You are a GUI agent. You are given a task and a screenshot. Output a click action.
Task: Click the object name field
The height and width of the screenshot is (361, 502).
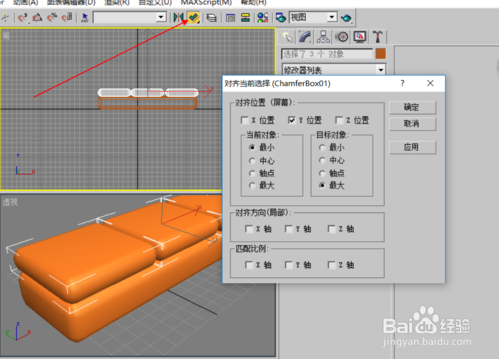tap(327, 54)
